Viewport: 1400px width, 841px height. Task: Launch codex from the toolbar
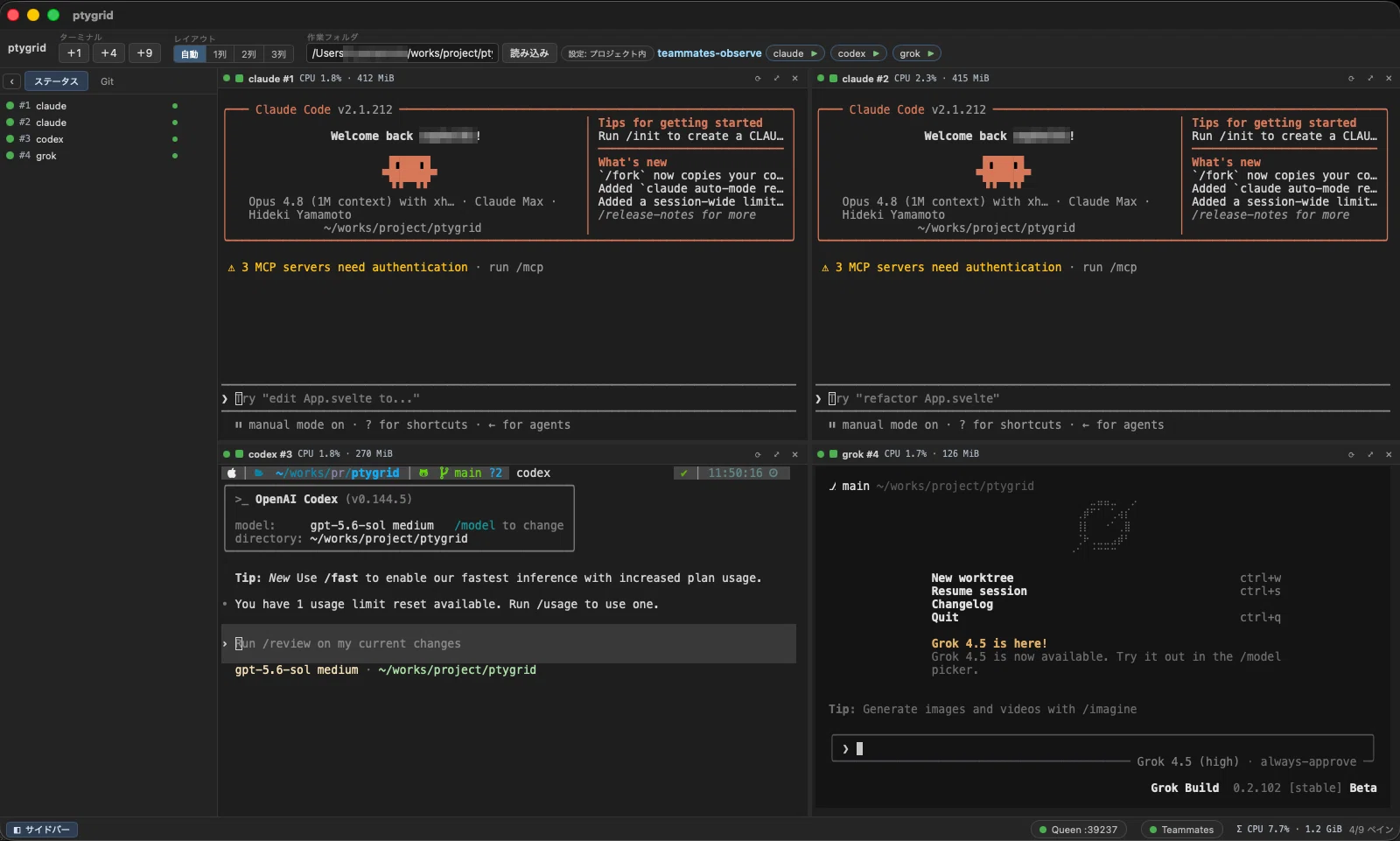pyautogui.click(x=858, y=53)
